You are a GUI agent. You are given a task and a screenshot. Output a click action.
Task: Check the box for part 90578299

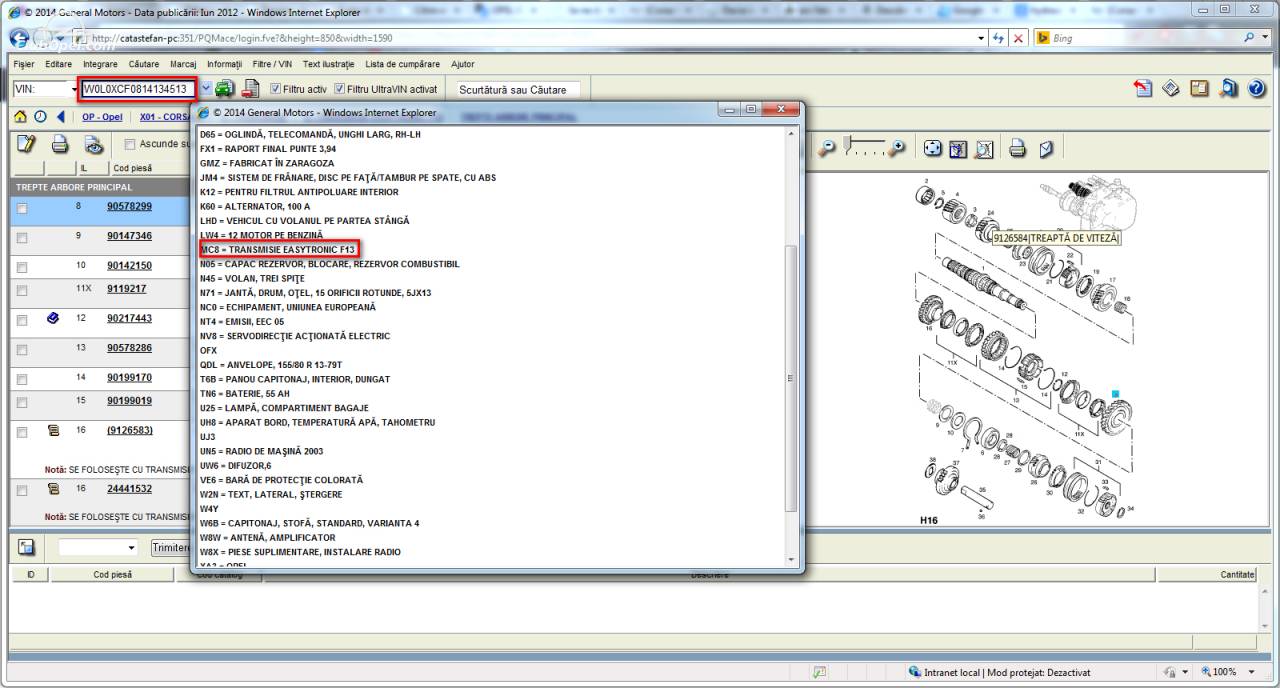pos(22,209)
